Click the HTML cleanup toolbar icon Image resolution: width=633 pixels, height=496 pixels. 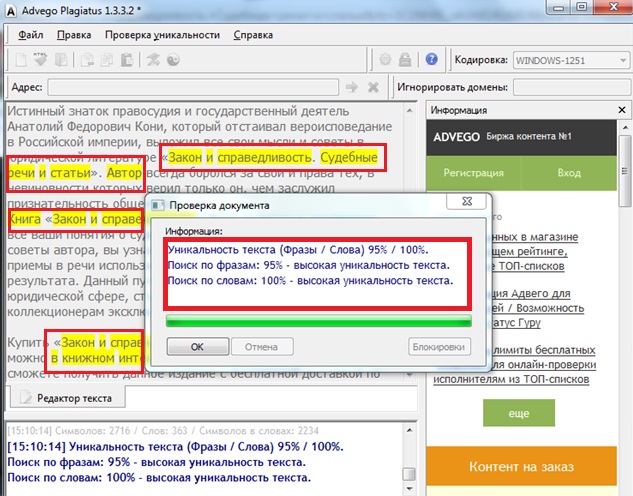pyautogui.click(x=40, y=60)
